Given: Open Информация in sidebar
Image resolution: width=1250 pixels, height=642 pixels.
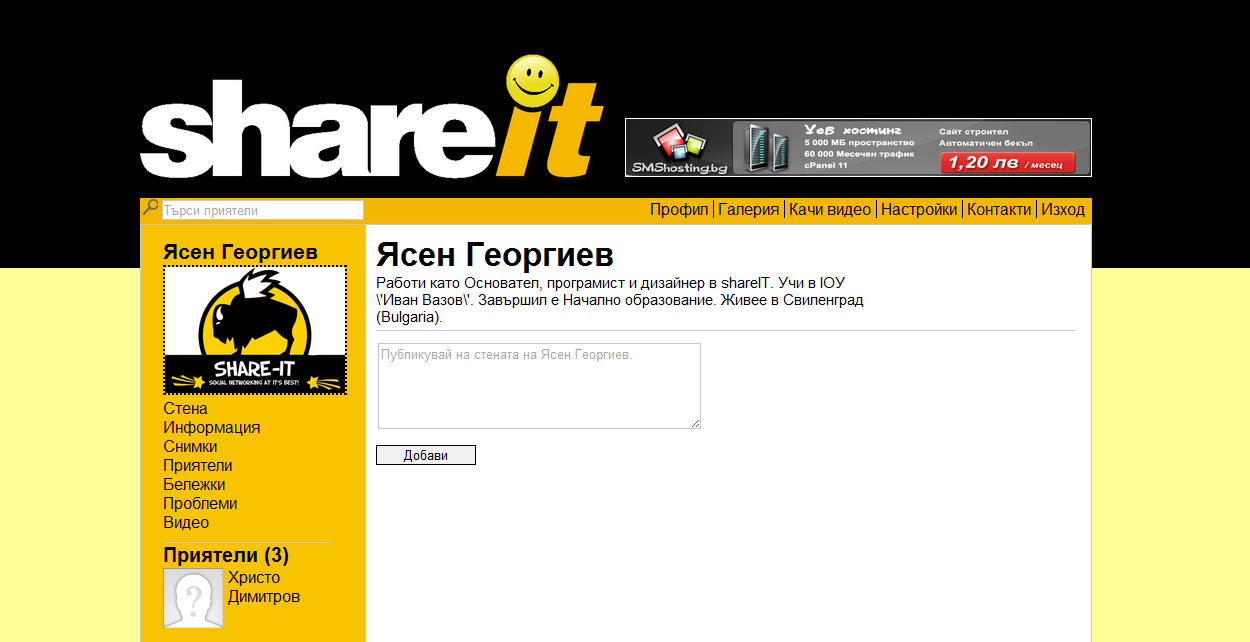Looking at the screenshot, I should coord(211,428).
